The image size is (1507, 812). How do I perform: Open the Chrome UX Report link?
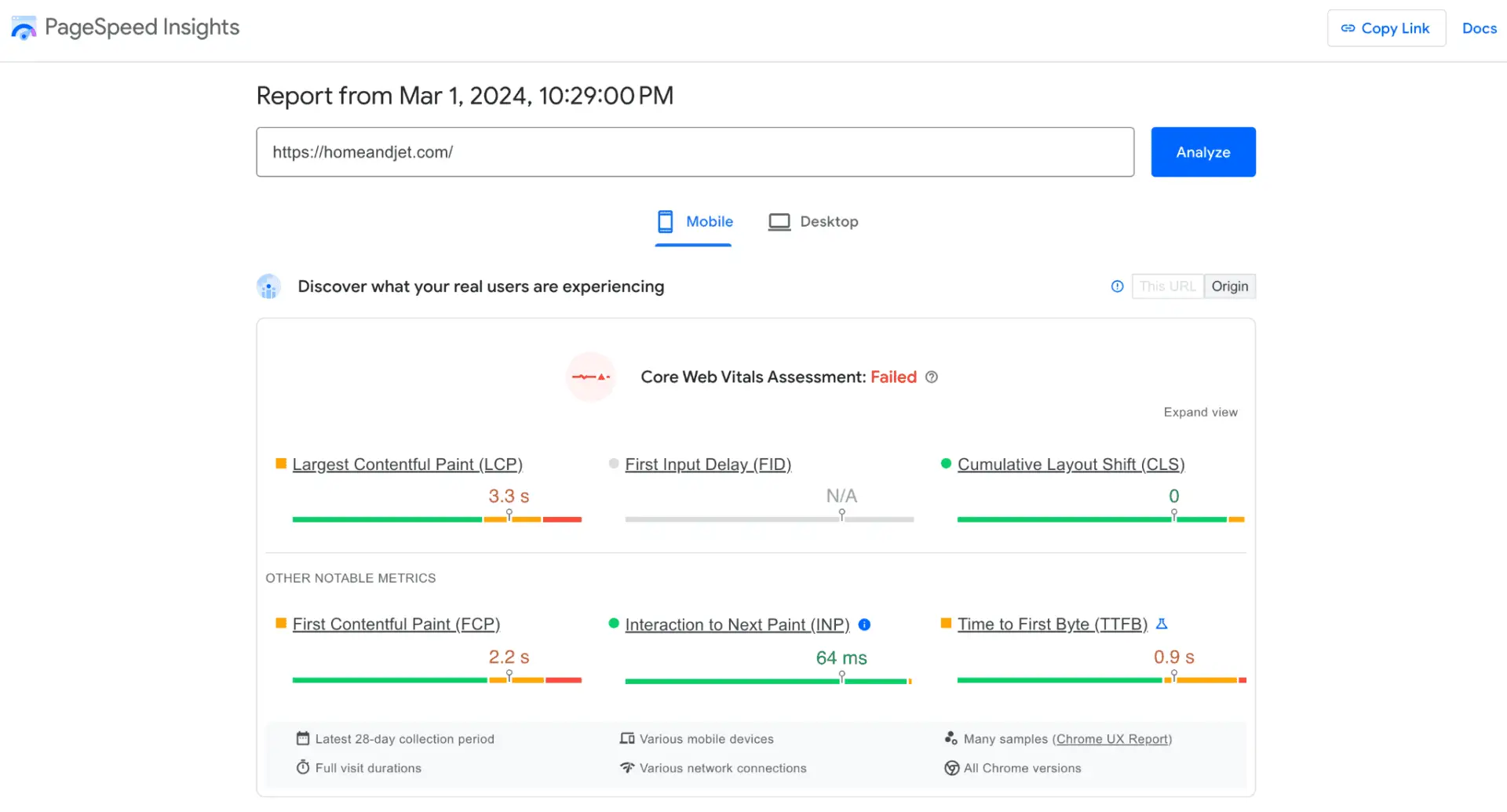pyautogui.click(x=1111, y=739)
